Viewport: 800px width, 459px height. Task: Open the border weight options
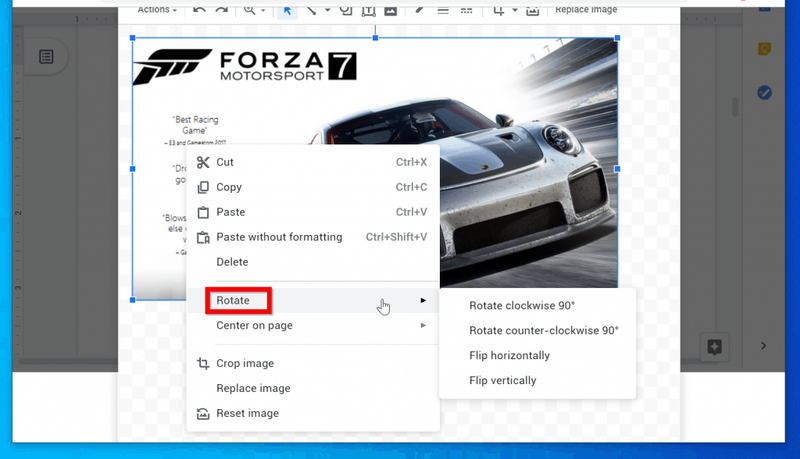coord(443,10)
